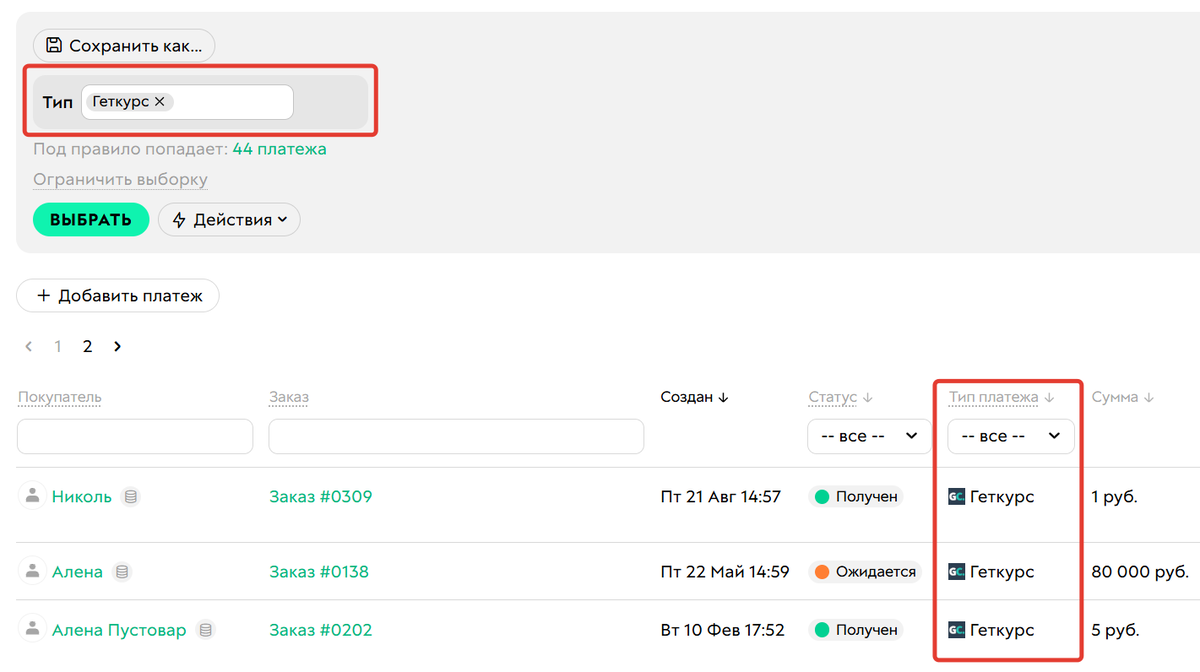Image resolution: width=1200 pixels, height=672 pixels.
Task: Sort the table by Сумма
Action: tap(1123, 397)
